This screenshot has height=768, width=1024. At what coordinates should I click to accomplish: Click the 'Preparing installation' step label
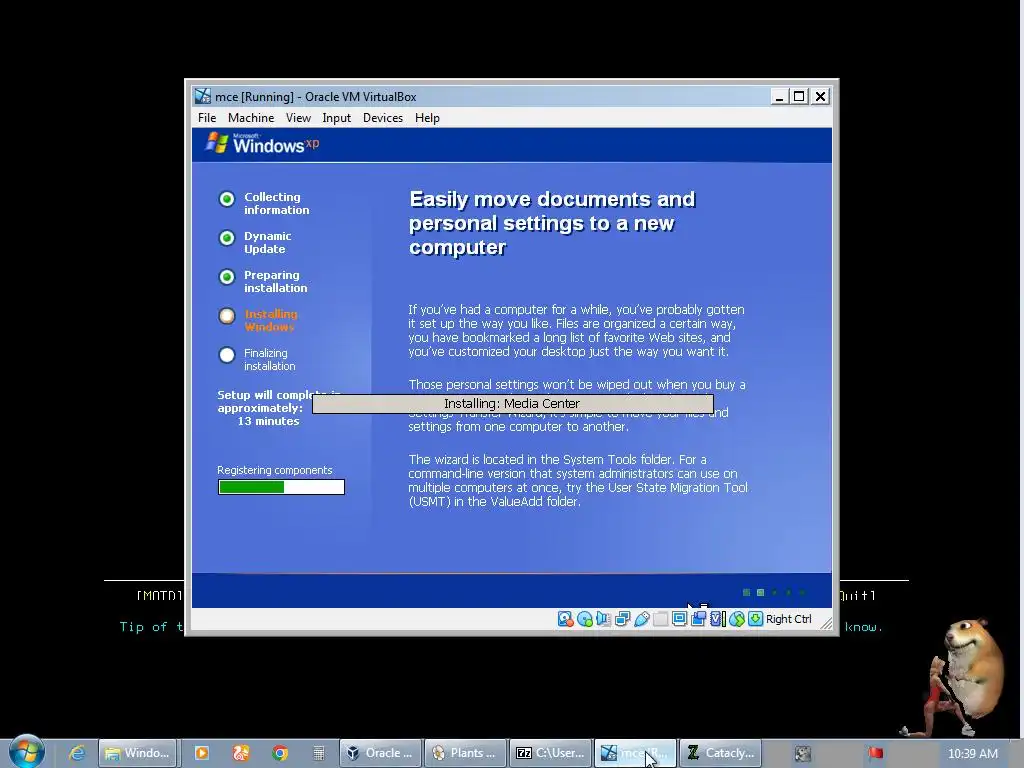pyautogui.click(x=275, y=281)
